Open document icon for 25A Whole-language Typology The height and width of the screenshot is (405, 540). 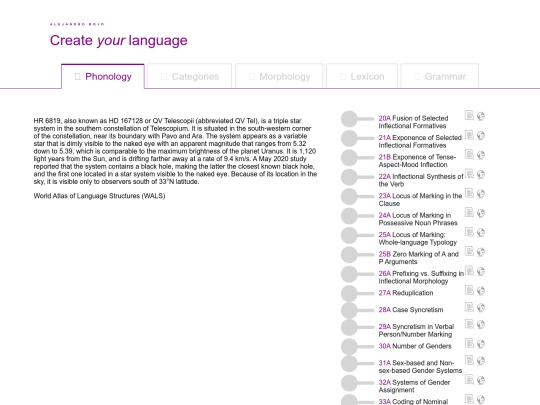(x=469, y=232)
